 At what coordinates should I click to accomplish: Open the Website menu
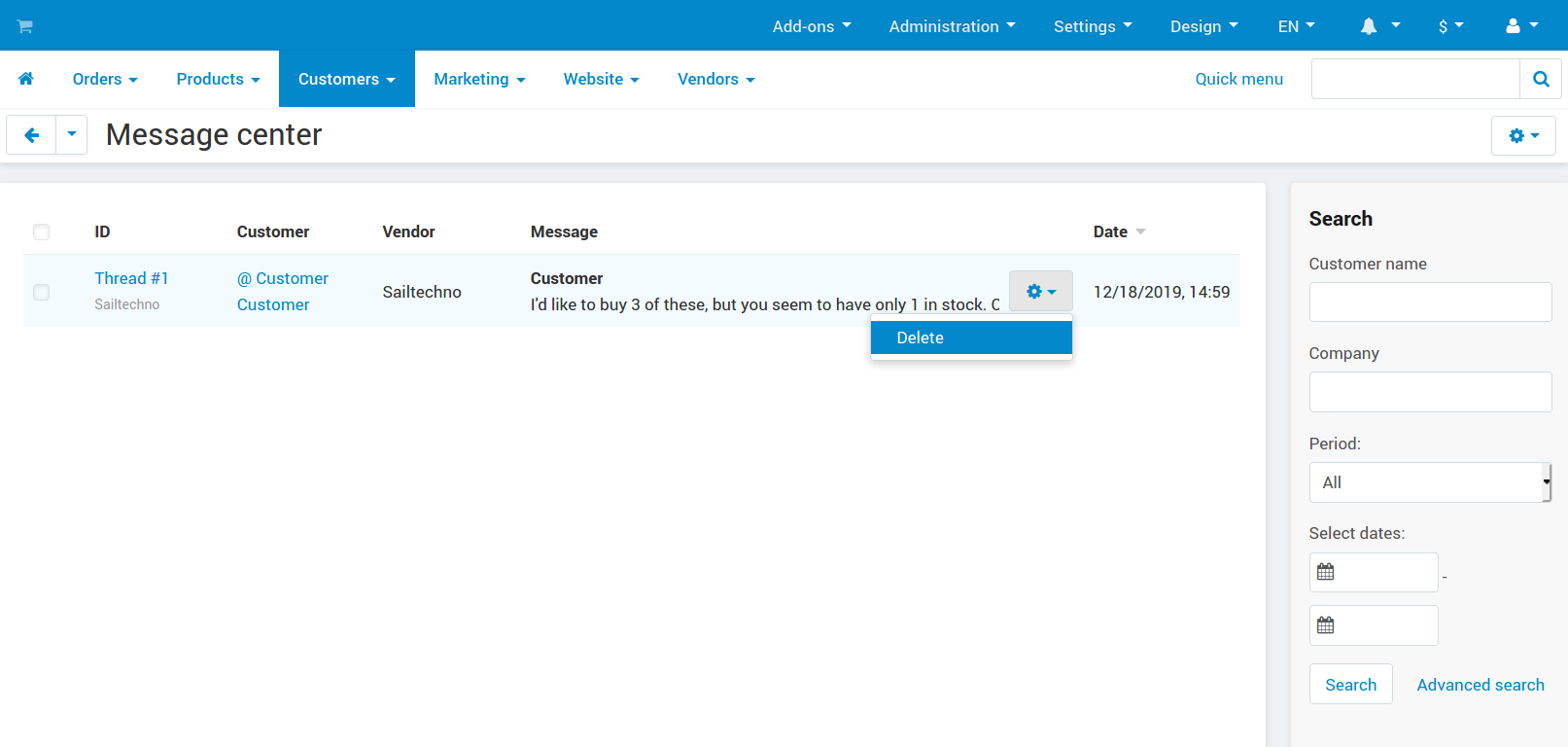coord(601,79)
